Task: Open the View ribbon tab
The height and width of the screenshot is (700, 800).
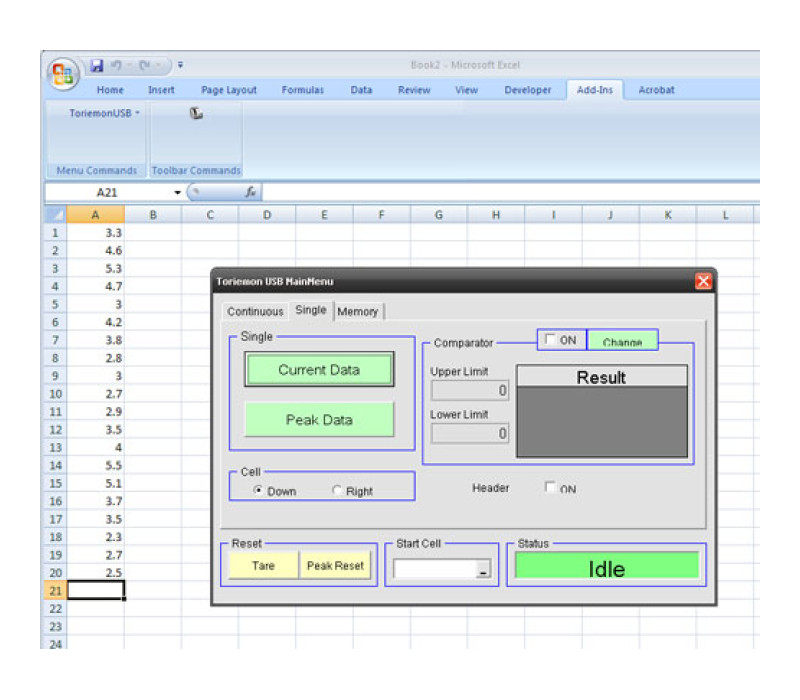Action: 466,90
